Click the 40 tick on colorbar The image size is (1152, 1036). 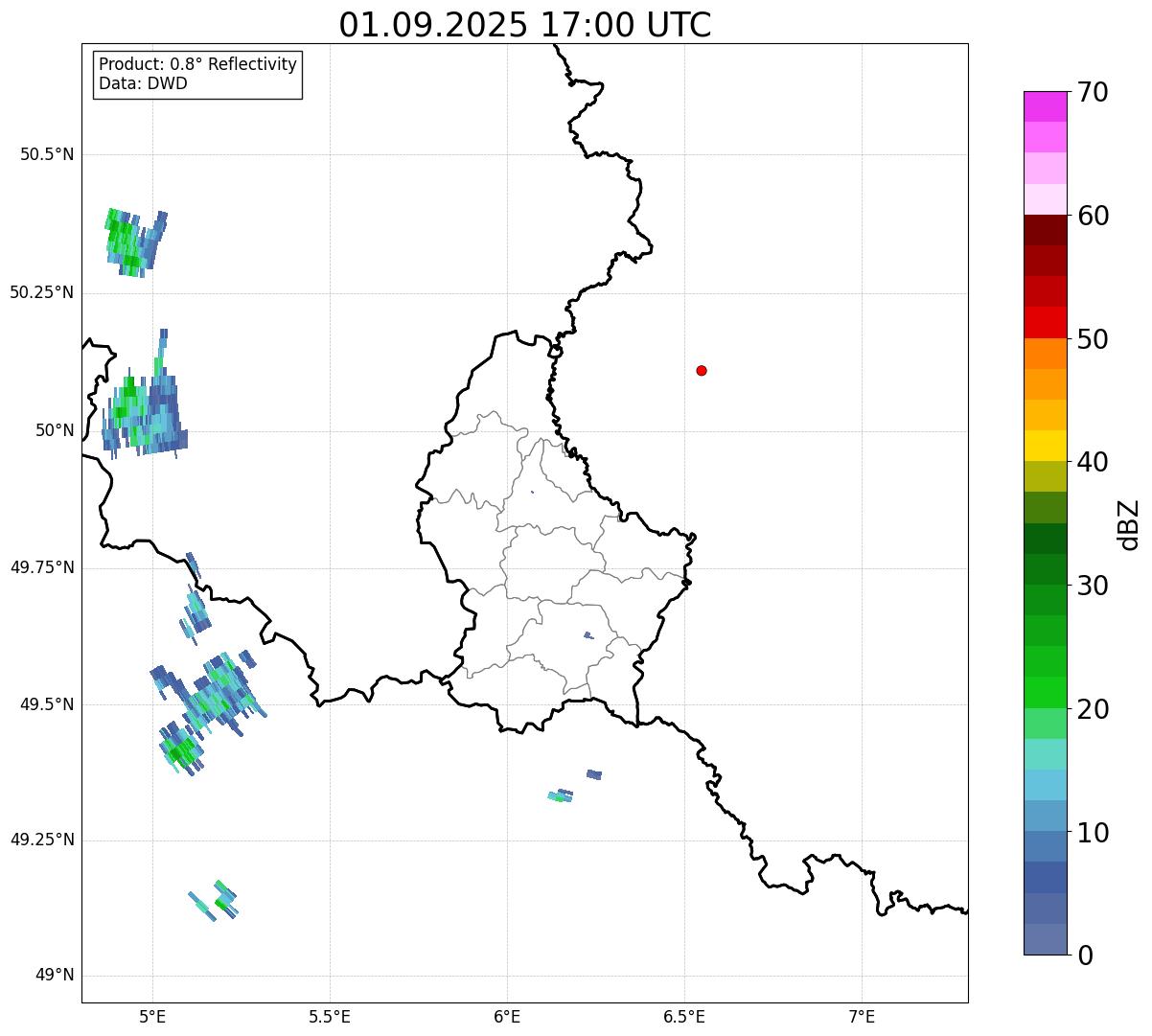[1093, 462]
